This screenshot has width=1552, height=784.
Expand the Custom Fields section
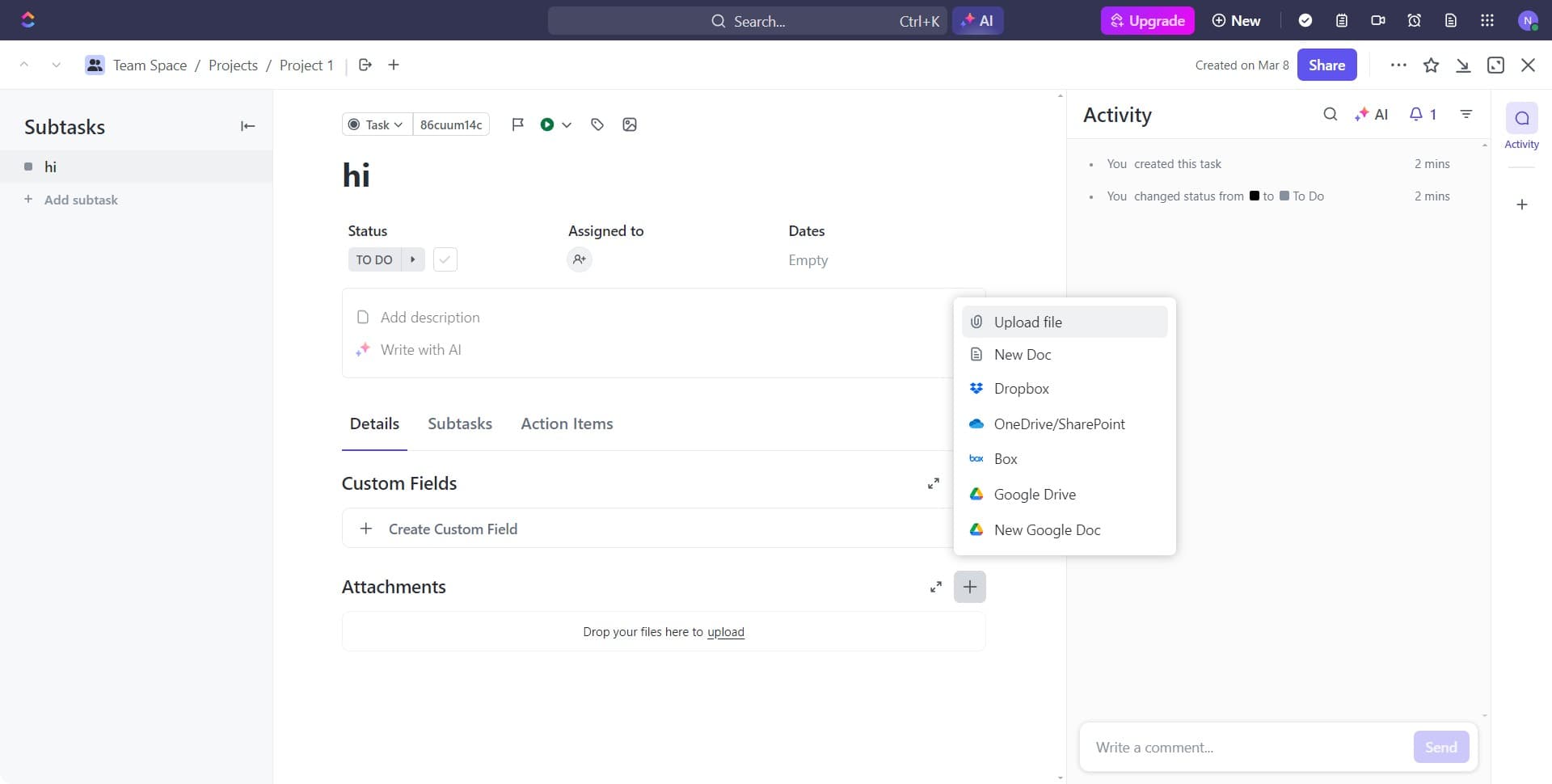[x=934, y=483]
